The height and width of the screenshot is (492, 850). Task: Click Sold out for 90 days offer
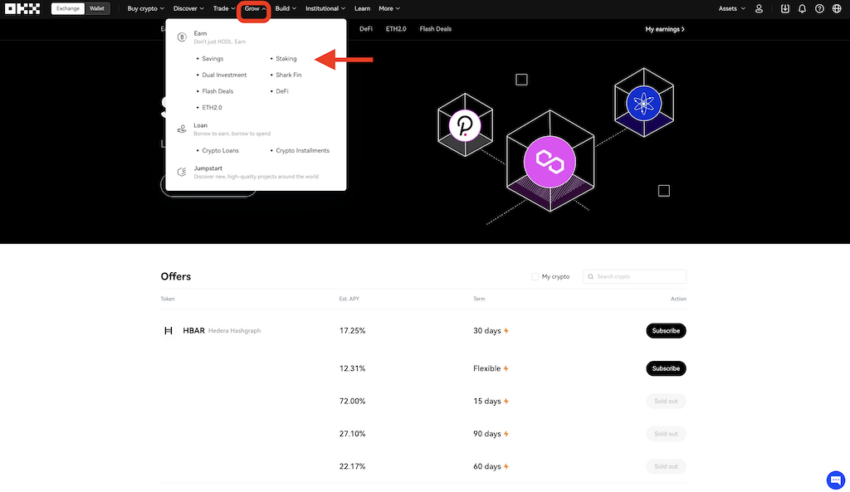pyautogui.click(x=666, y=433)
